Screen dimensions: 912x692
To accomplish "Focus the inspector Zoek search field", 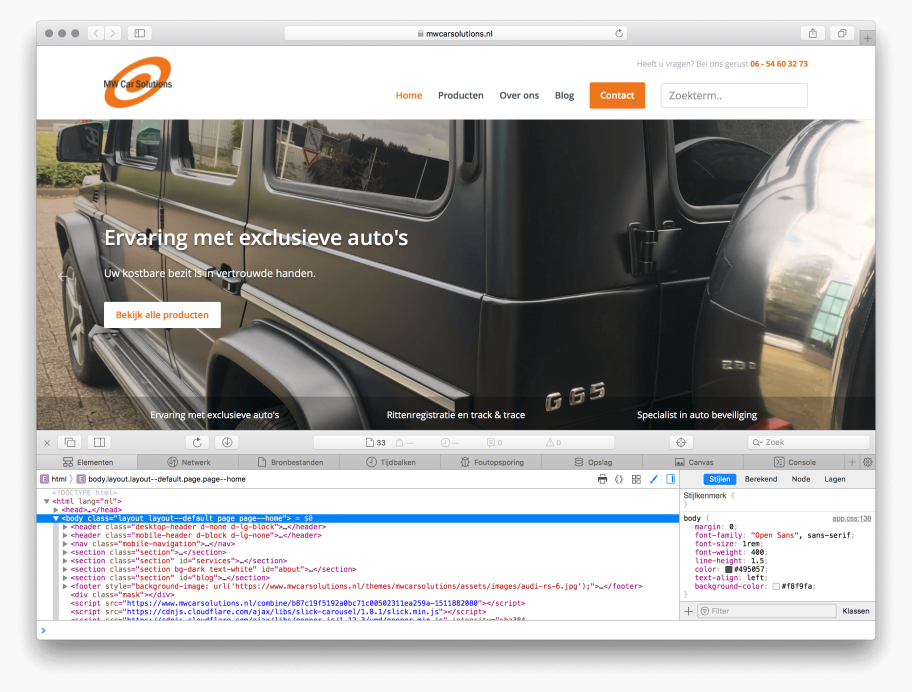I will click(x=808, y=443).
